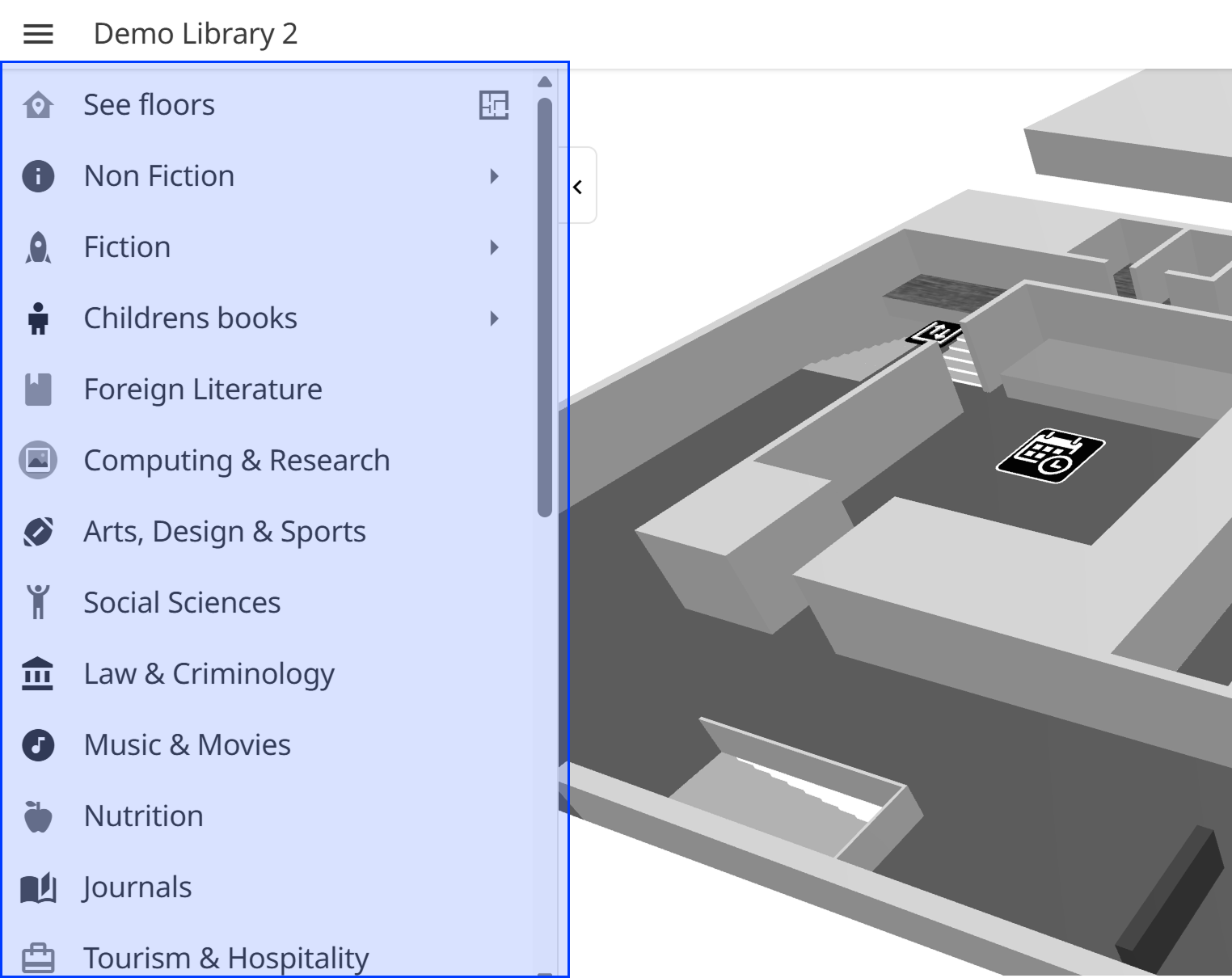Viewport: 1232px width, 978px height.
Task: Click the calendar schedule marker on the map
Action: (x=1050, y=456)
